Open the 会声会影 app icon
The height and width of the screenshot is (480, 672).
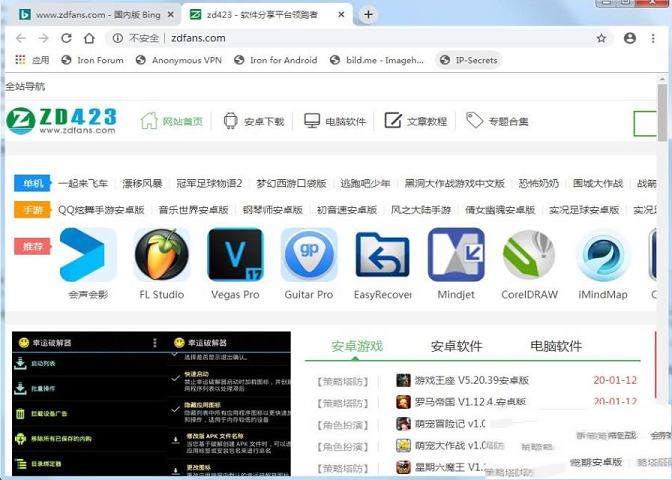click(88, 255)
